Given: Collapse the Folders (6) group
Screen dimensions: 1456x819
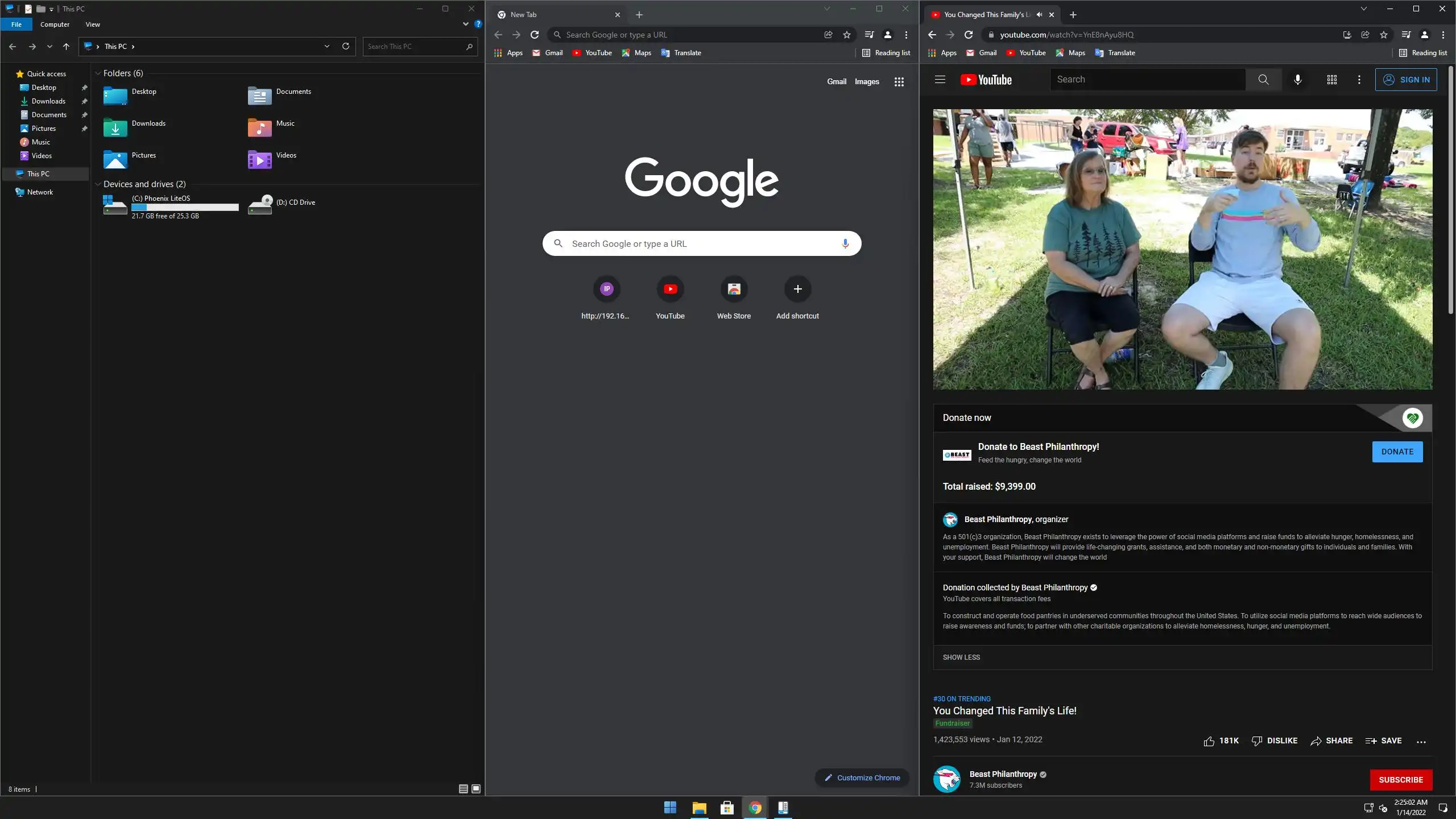Looking at the screenshot, I should coord(98,73).
